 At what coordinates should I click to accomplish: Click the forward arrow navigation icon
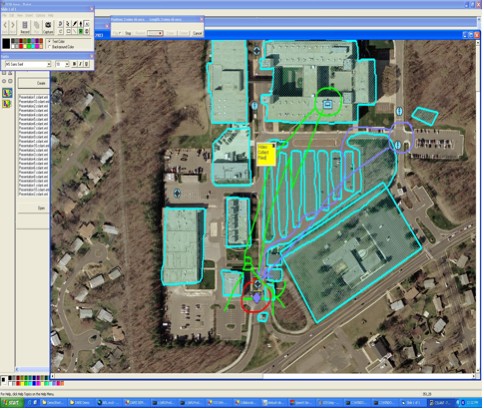[x=13, y=25]
